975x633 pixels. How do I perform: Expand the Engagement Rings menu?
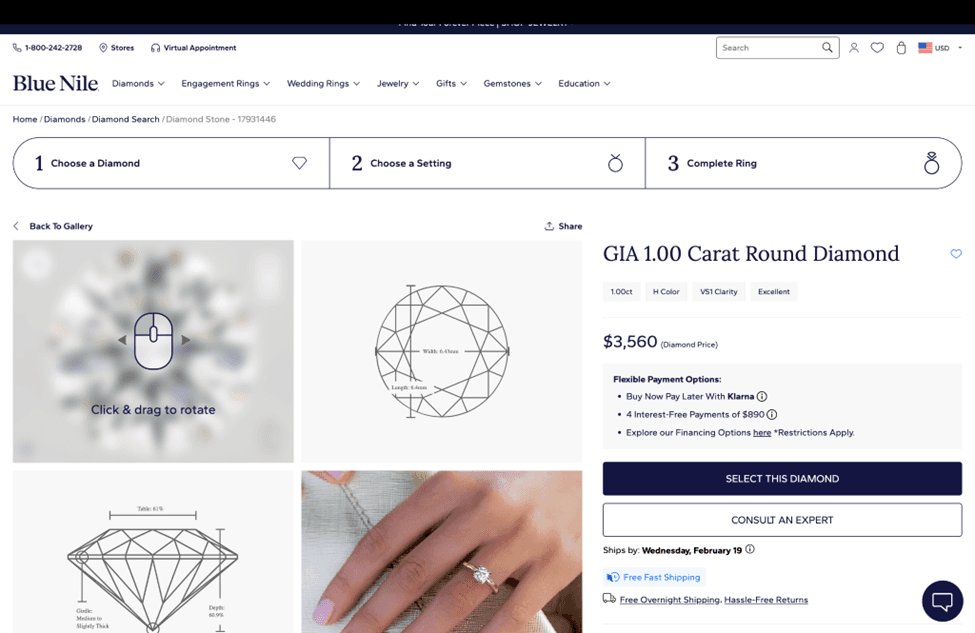[226, 83]
